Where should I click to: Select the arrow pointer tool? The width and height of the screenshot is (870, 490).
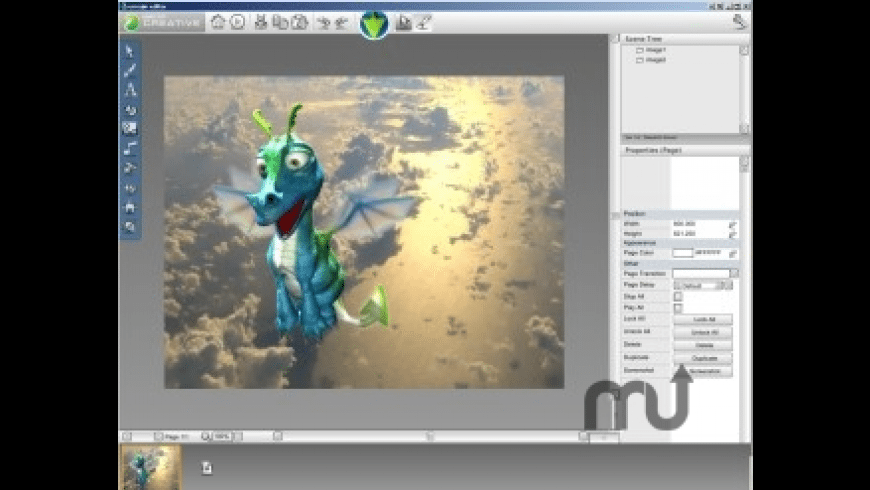(x=130, y=50)
